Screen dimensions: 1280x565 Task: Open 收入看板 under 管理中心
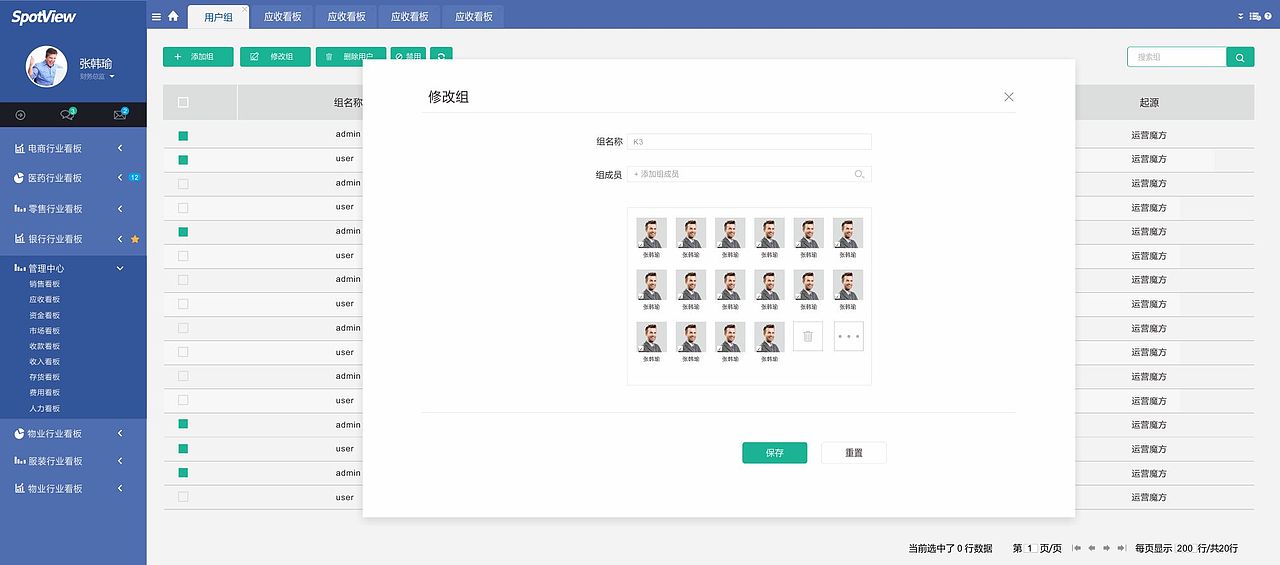(x=45, y=362)
